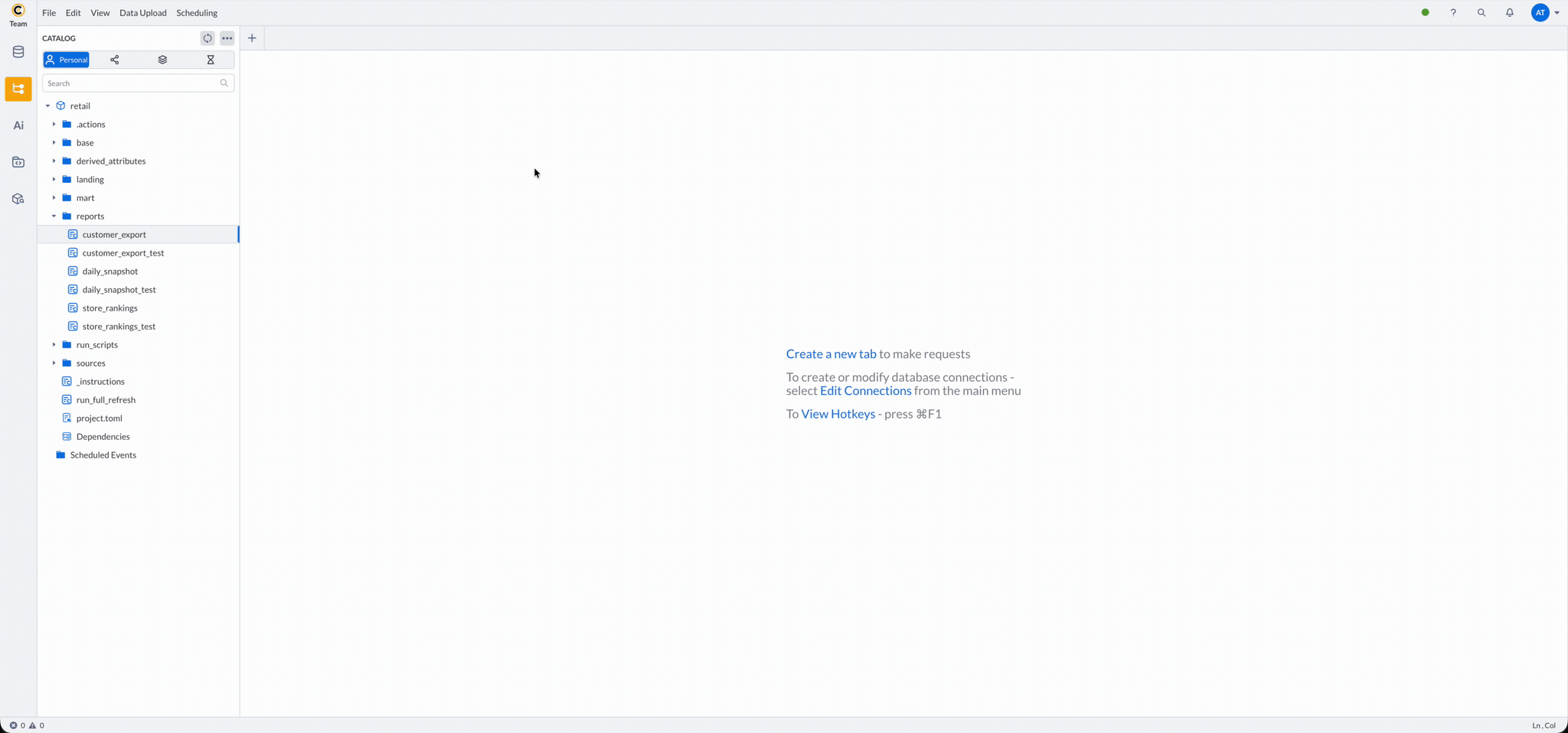
Task: Open the code snippets folder icon in sidebar
Action: pyautogui.click(x=18, y=161)
